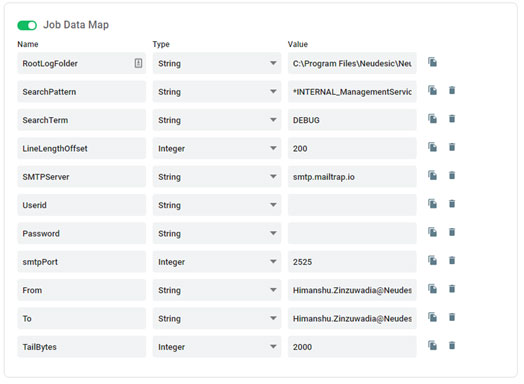
Task: Delete the LineLengthOffset row
Action: [x=452, y=147]
